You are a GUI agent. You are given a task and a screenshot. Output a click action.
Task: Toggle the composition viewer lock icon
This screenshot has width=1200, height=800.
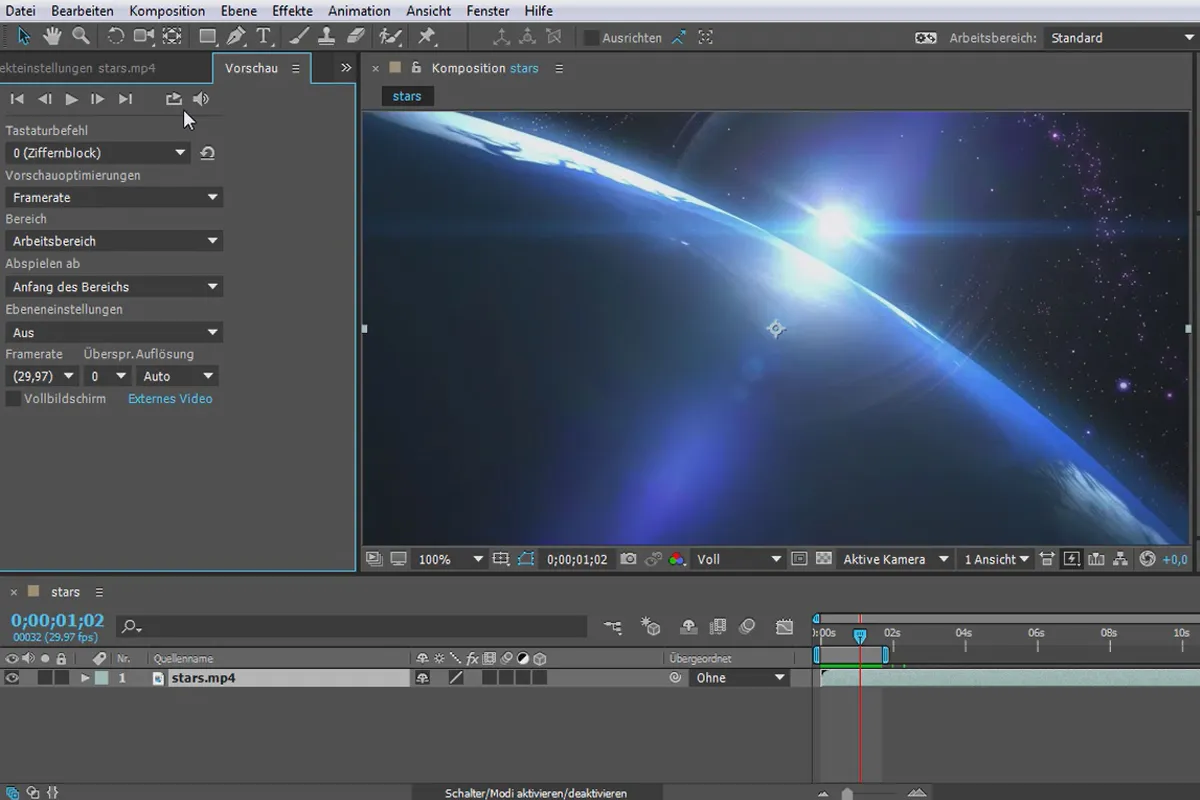(x=416, y=68)
